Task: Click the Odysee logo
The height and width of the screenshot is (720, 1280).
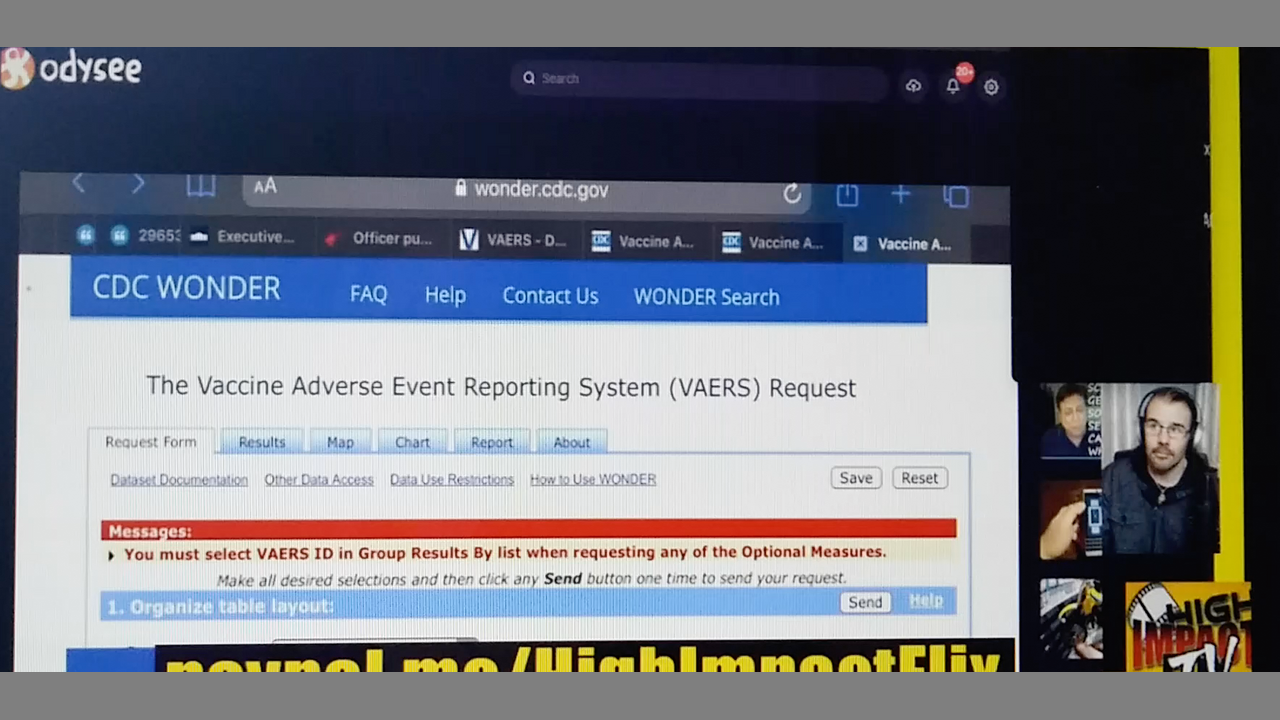Action: 72,69
